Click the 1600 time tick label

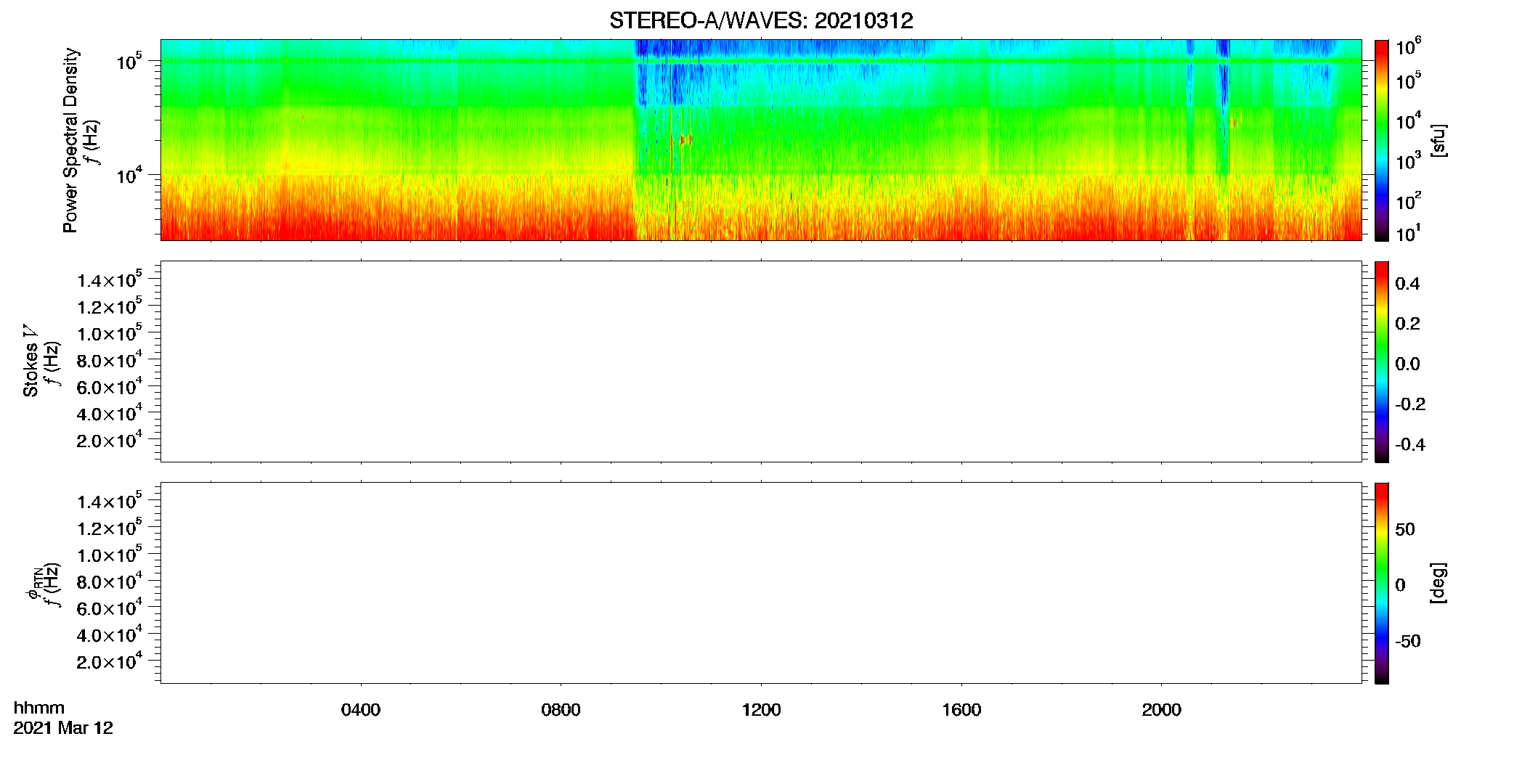[x=961, y=710]
